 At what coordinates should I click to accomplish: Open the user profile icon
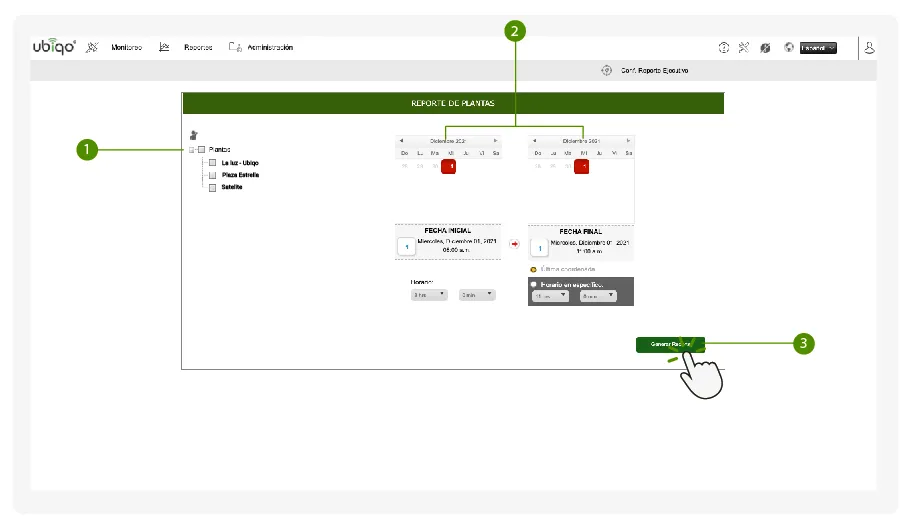point(869,48)
